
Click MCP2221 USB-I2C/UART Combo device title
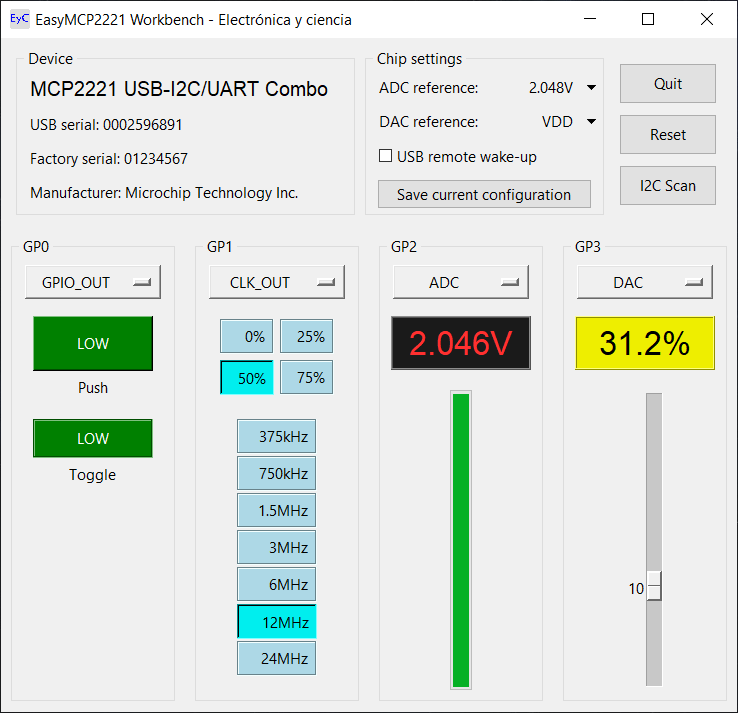[179, 89]
